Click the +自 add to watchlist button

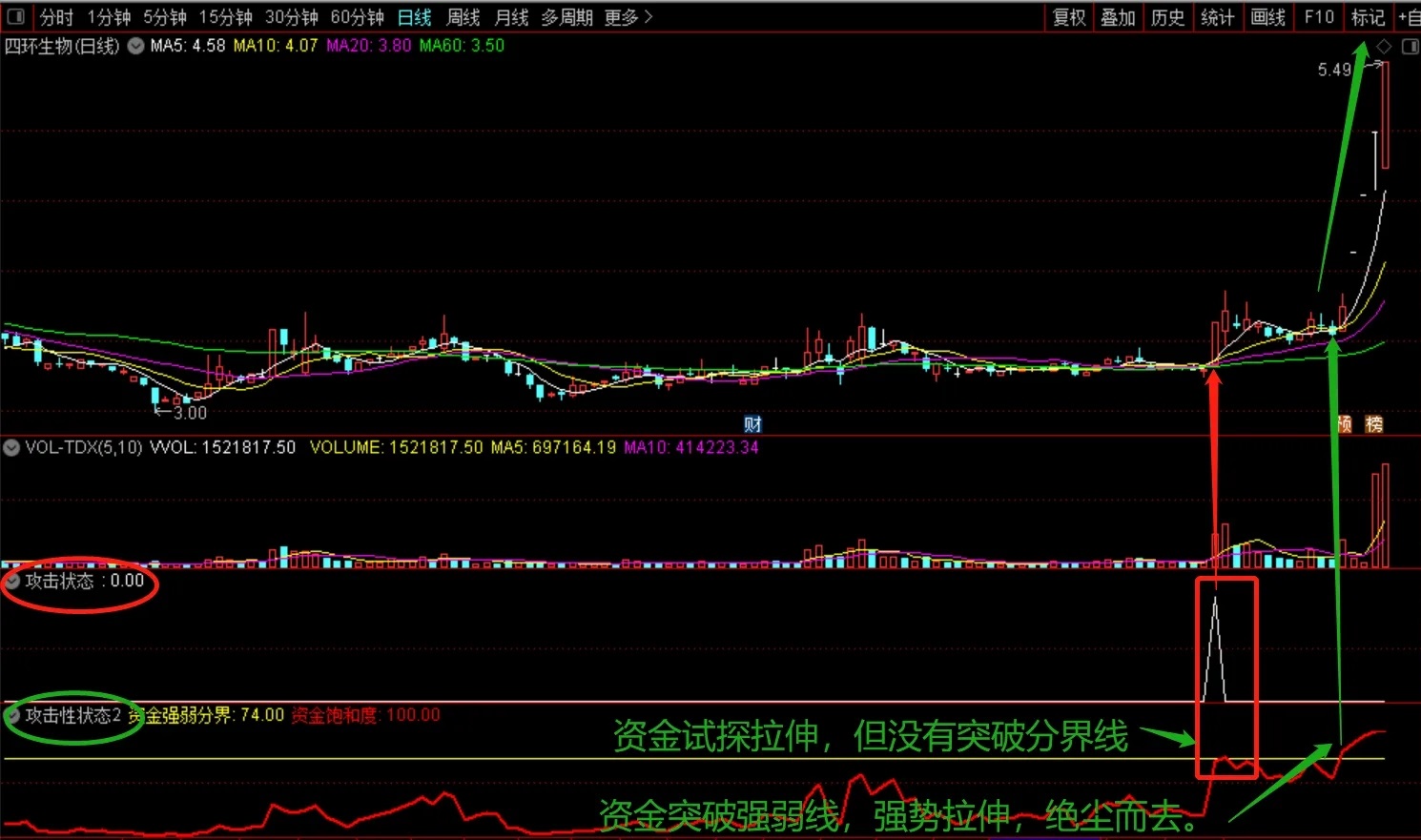[x=1409, y=17]
